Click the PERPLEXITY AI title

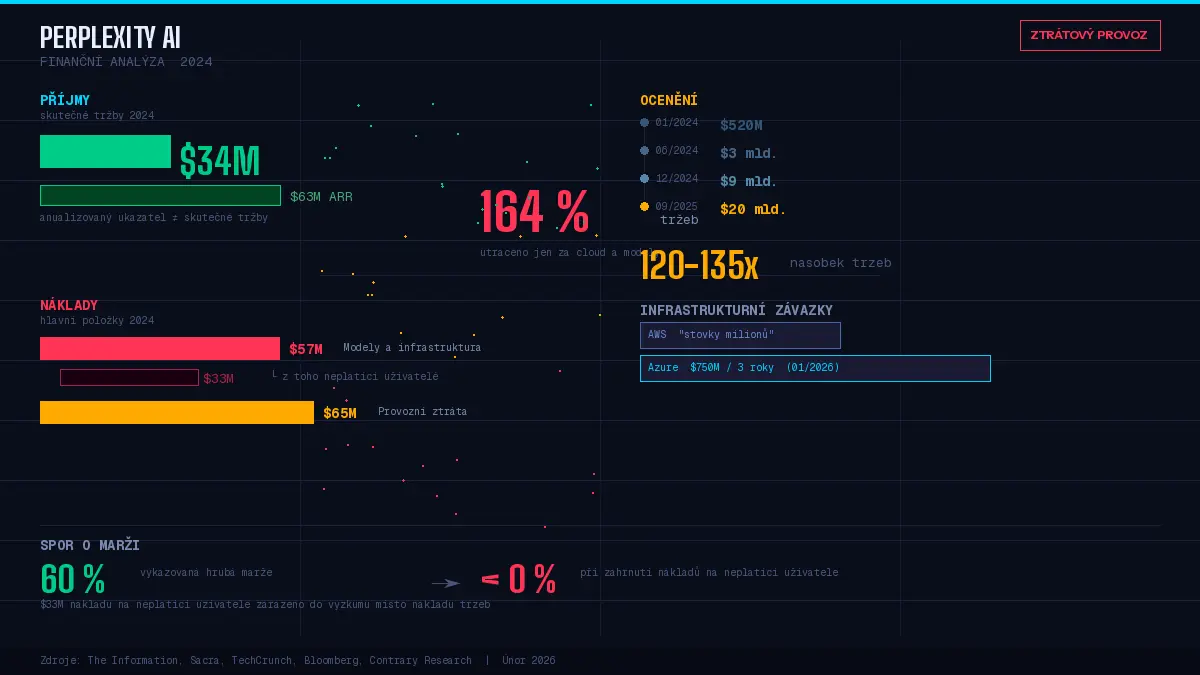(x=110, y=37)
